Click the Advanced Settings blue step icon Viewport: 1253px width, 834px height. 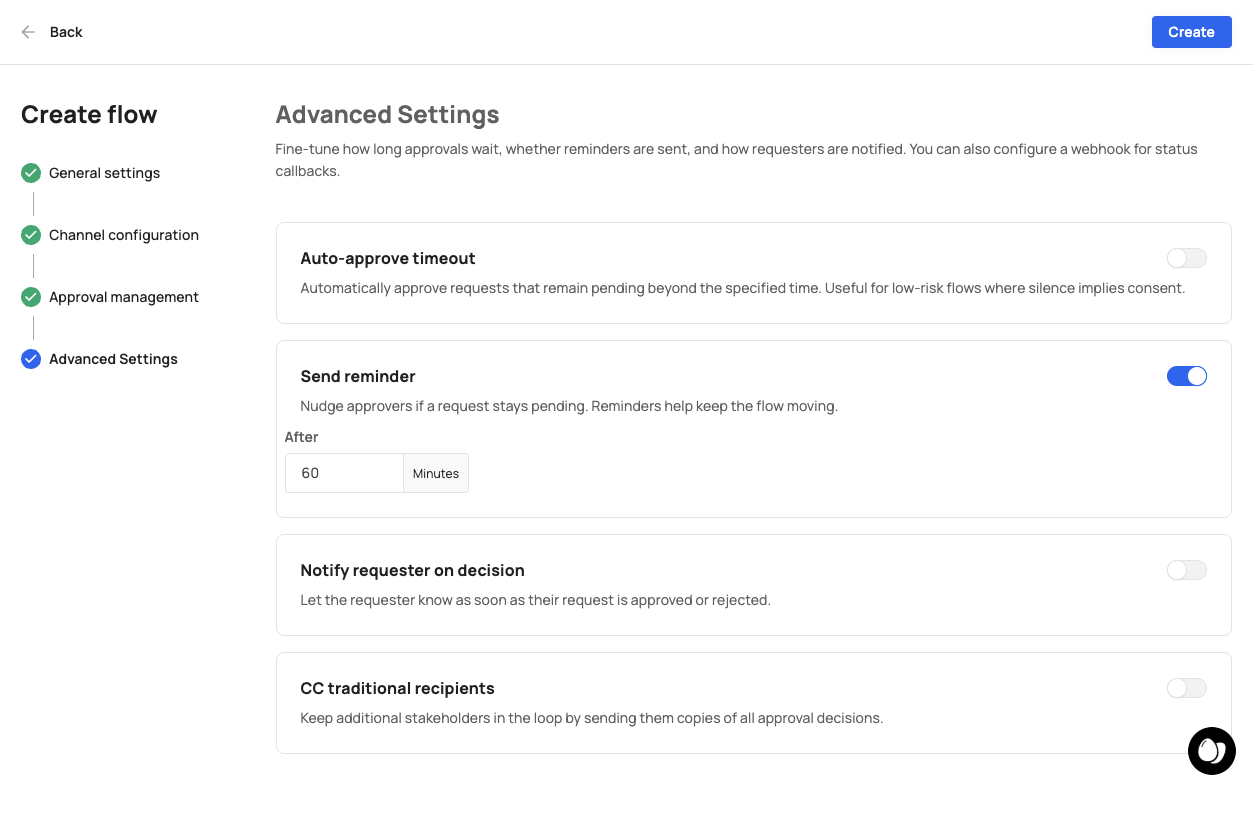pyautogui.click(x=31, y=359)
